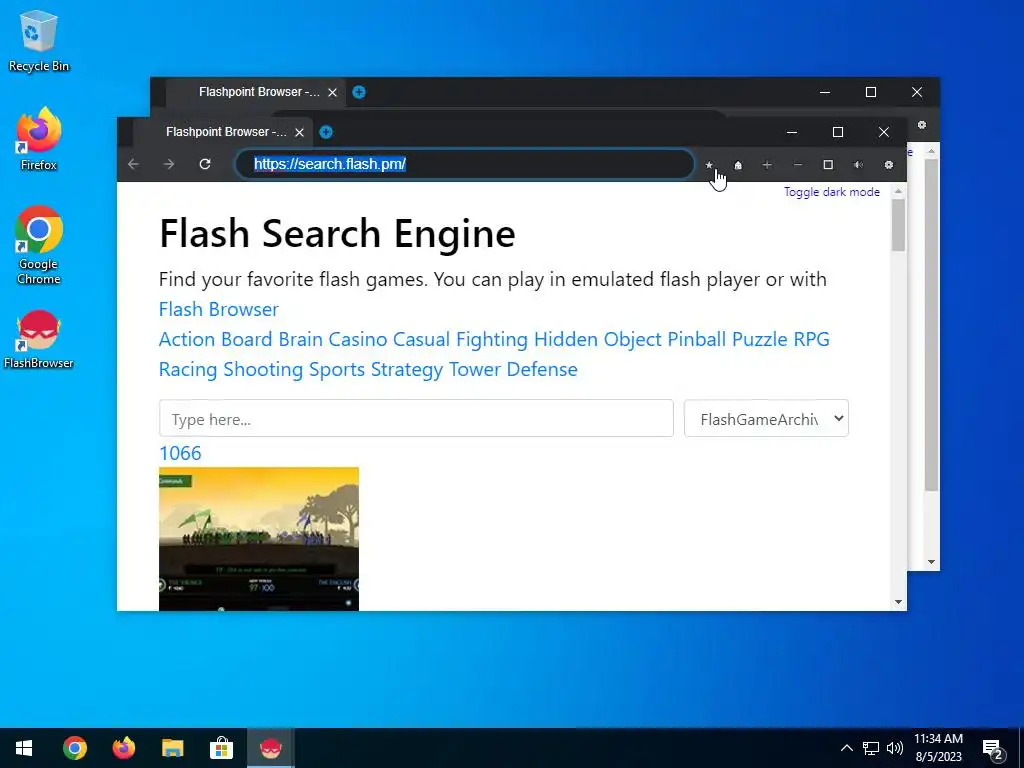Toggle fullscreen with the square toolbar icon

tap(828, 165)
